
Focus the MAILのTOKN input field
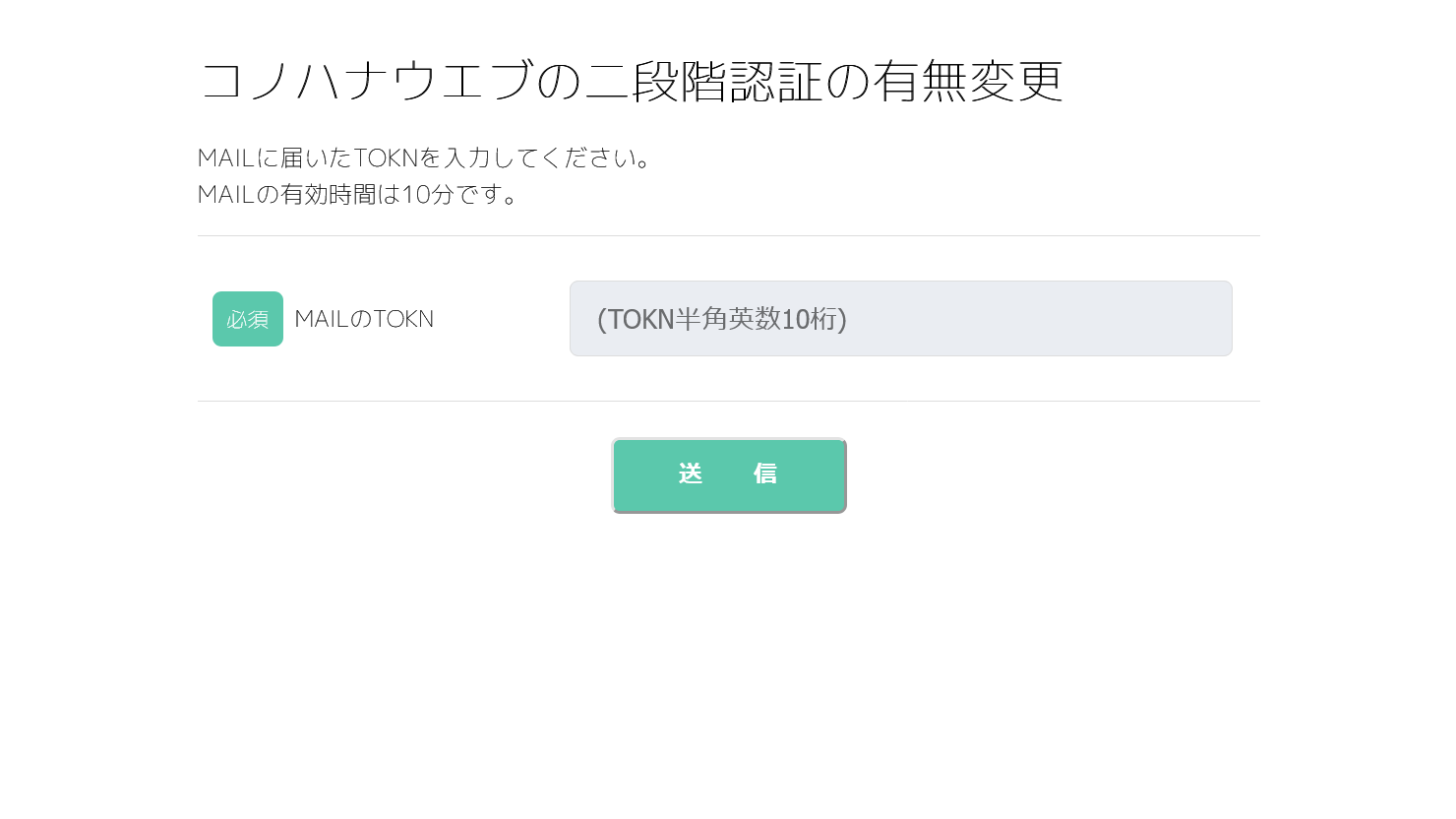click(x=900, y=319)
